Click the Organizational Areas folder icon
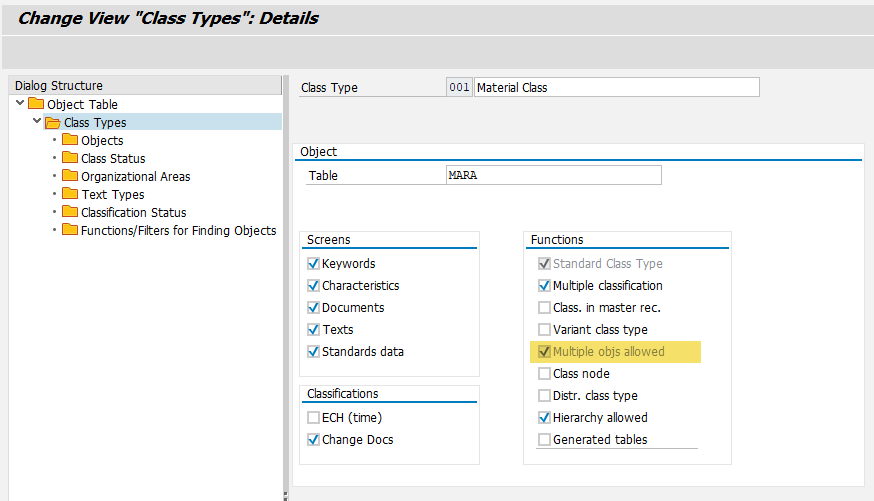Screen dimensions: 874x501 click(x=70, y=176)
